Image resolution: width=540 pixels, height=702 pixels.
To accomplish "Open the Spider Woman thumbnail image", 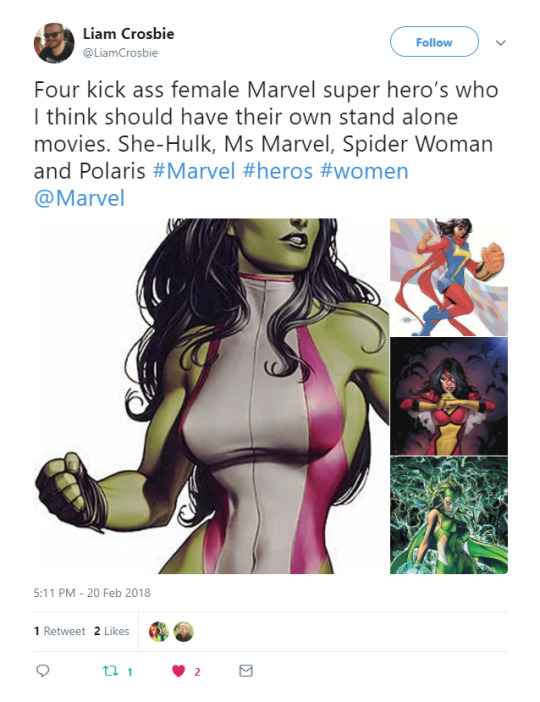I will [x=449, y=396].
